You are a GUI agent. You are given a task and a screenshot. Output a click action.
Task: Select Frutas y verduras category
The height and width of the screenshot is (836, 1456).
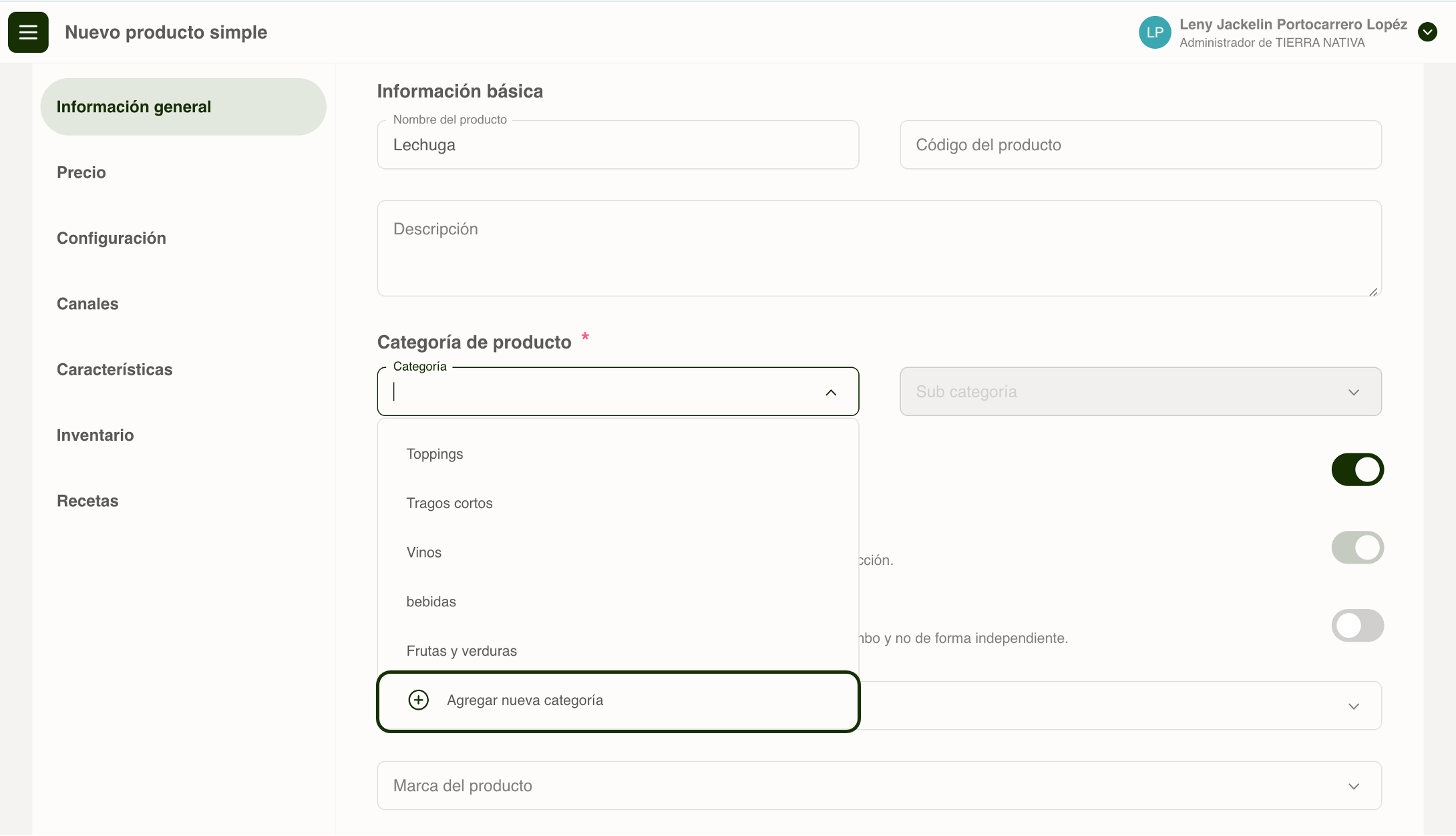(462, 651)
